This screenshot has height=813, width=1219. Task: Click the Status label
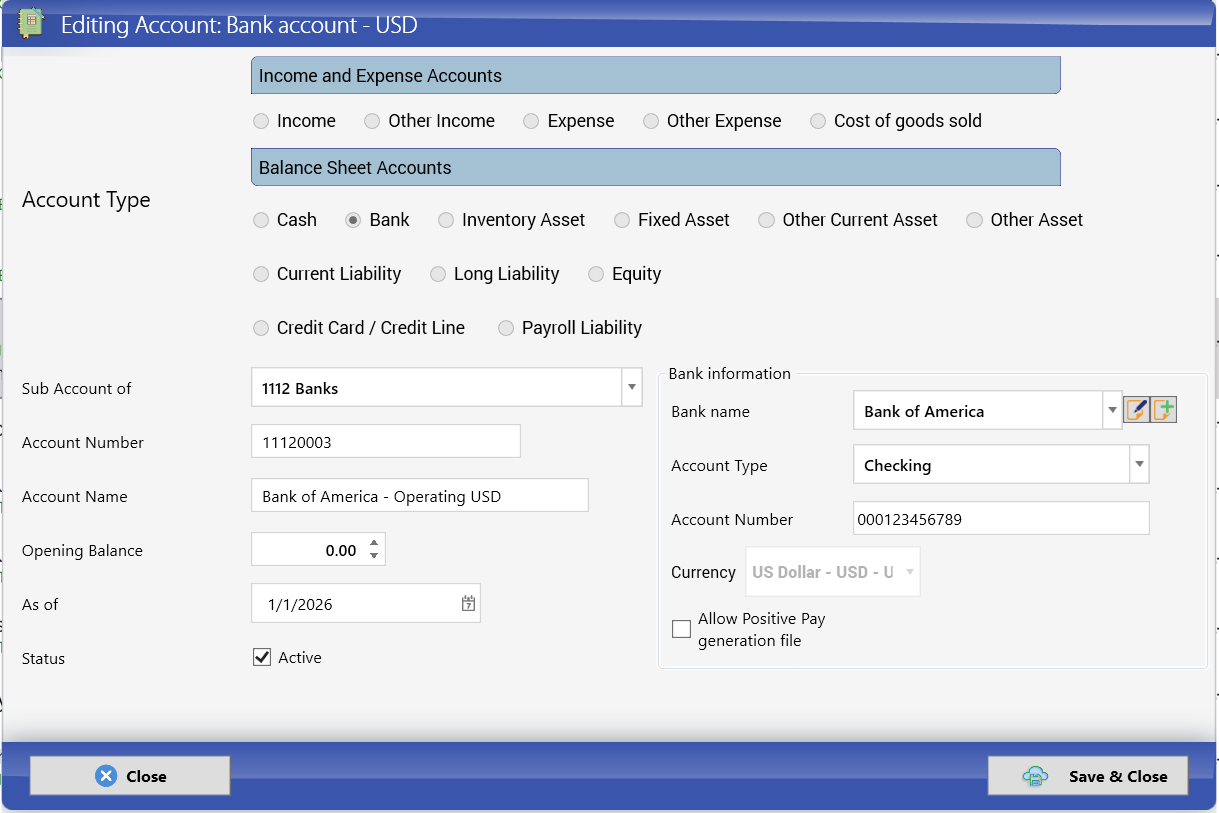[43, 658]
